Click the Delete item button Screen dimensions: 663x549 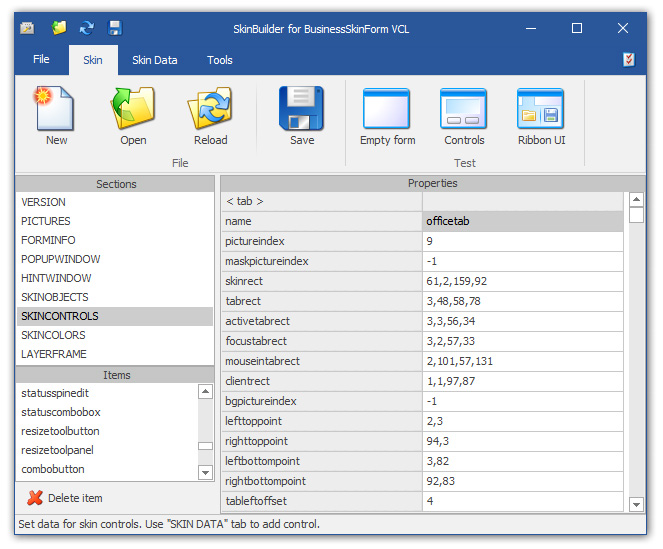(x=66, y=498)
